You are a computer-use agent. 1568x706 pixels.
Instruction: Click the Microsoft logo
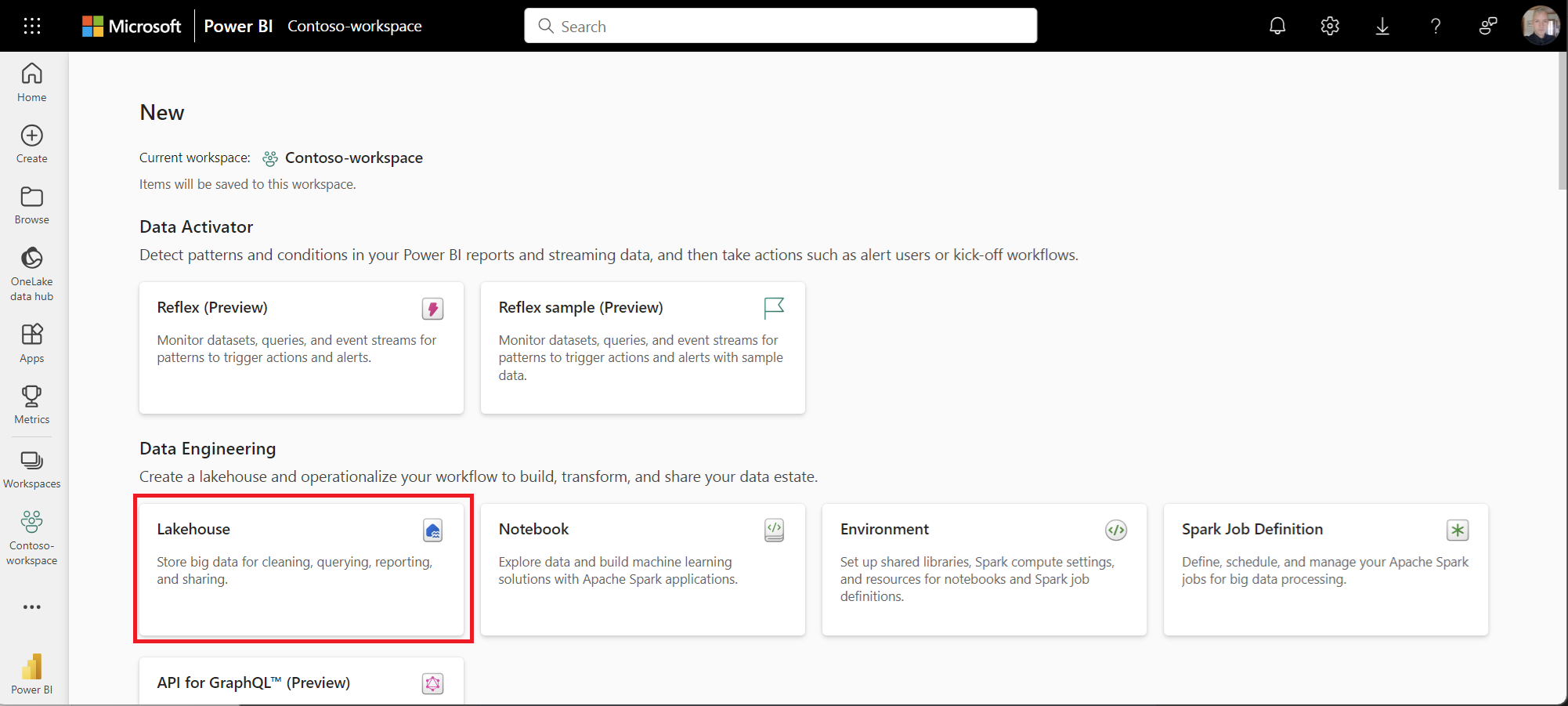132,26
